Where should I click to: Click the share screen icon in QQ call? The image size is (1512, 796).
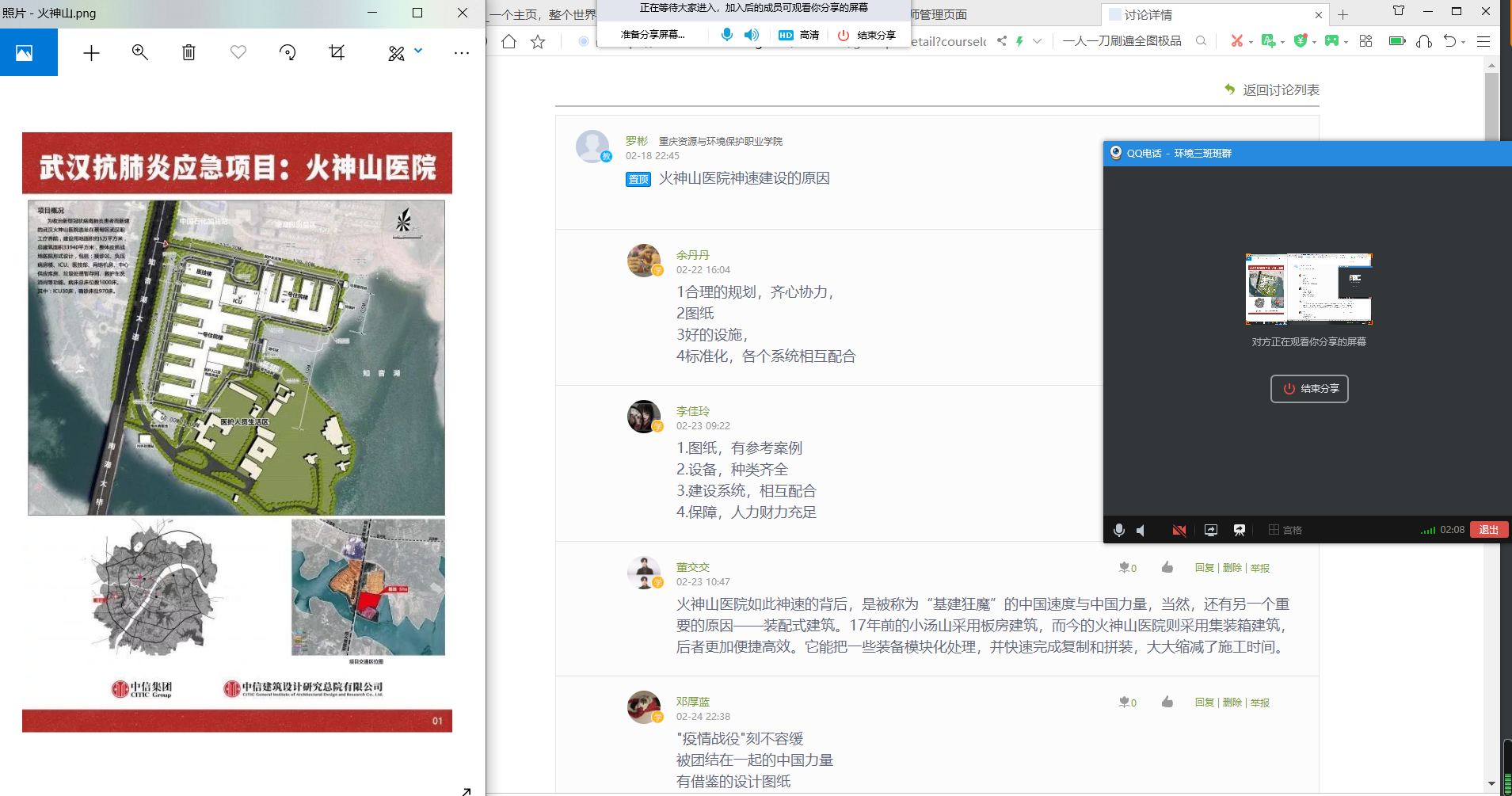click(x=1211, y=530)
